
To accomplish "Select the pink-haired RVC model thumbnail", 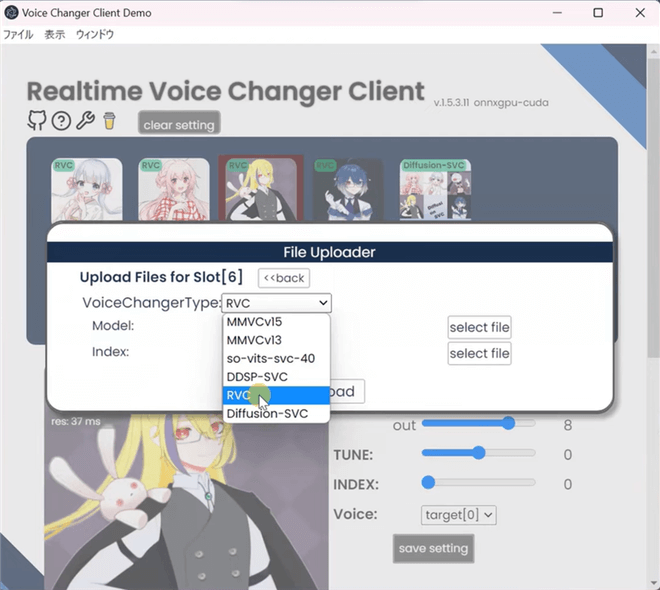I will (x=174, y=189).
